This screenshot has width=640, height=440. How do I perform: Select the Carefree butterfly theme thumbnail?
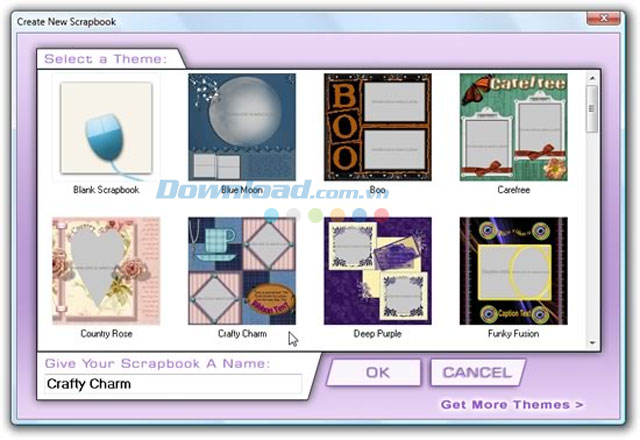[513, 126]
